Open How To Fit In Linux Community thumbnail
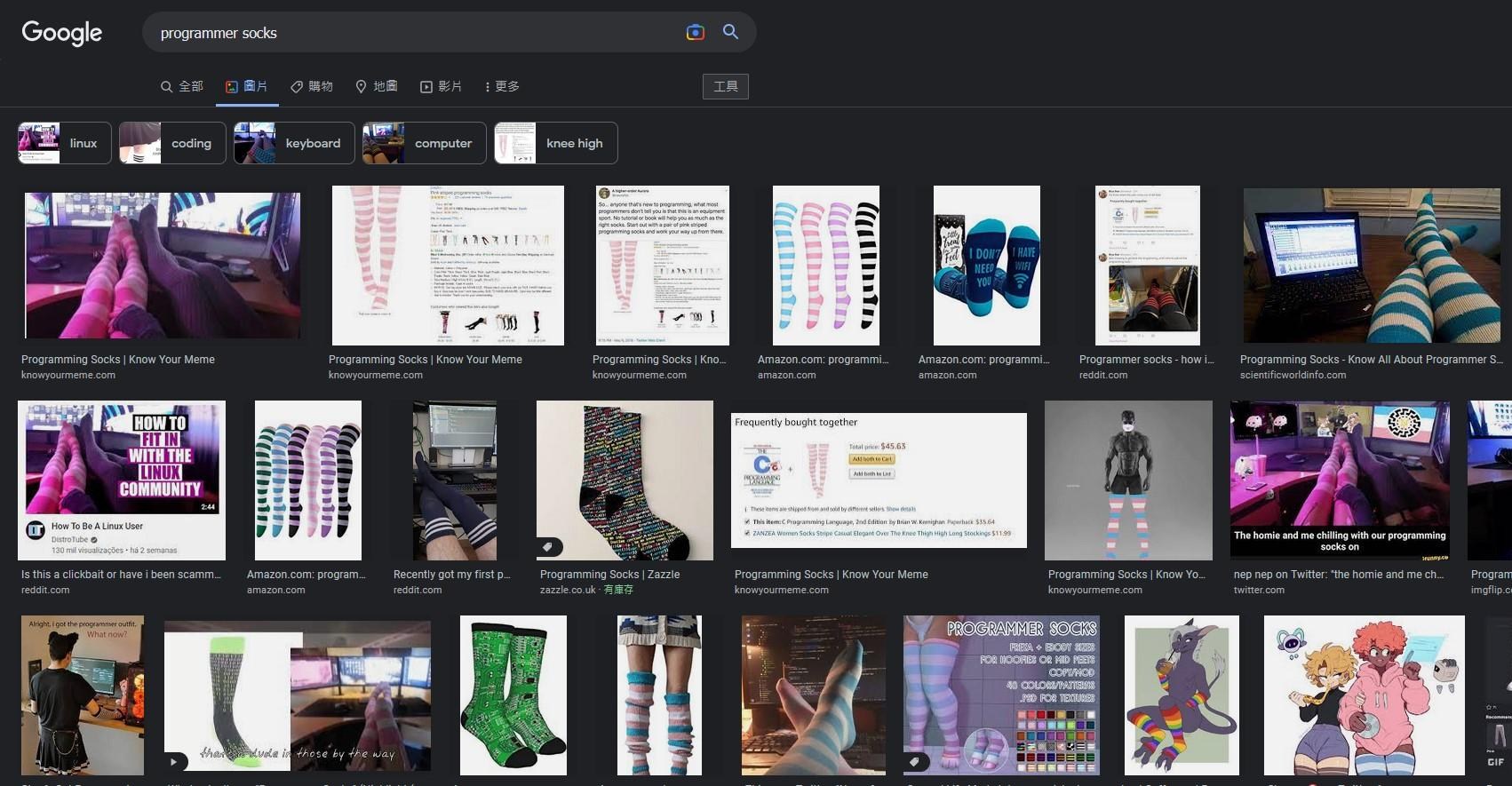This screenshot has width=1512, height=786. (122, 480)
